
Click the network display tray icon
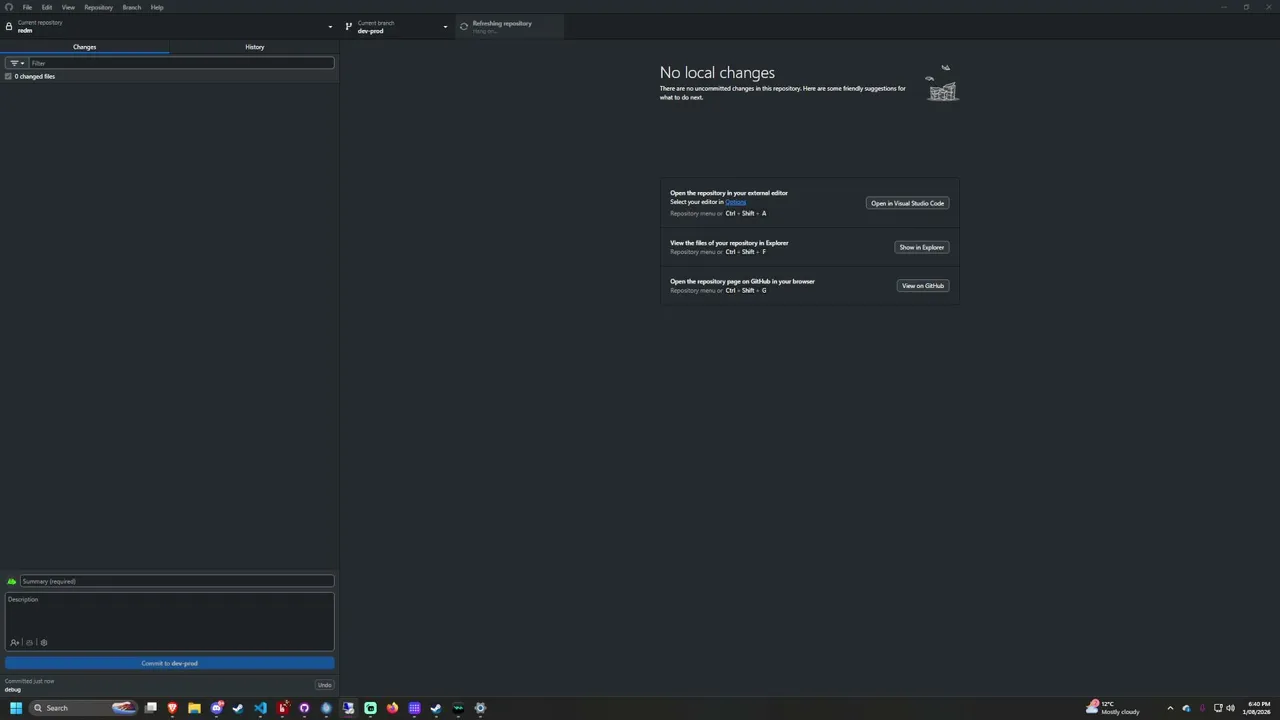pyautogui.click(x=1217, y=708)
